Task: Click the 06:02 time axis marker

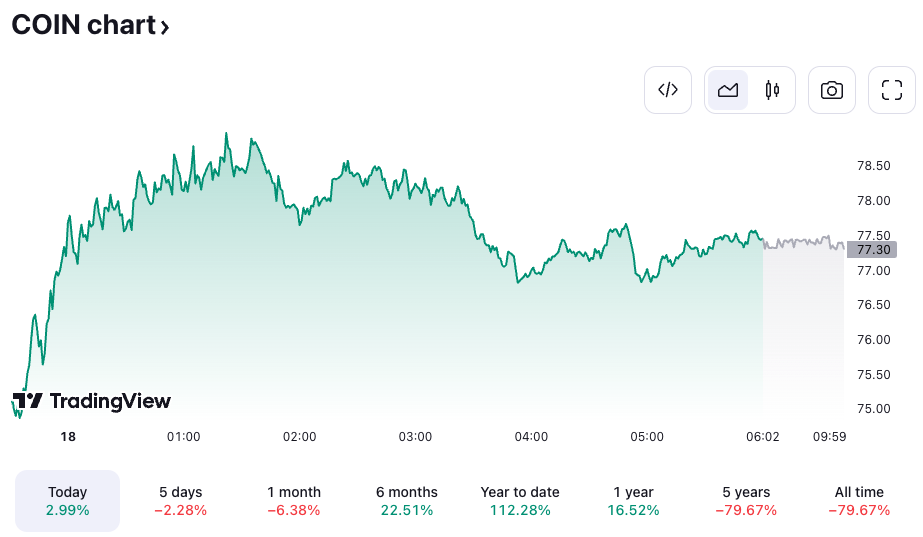Action: (763, 437)
